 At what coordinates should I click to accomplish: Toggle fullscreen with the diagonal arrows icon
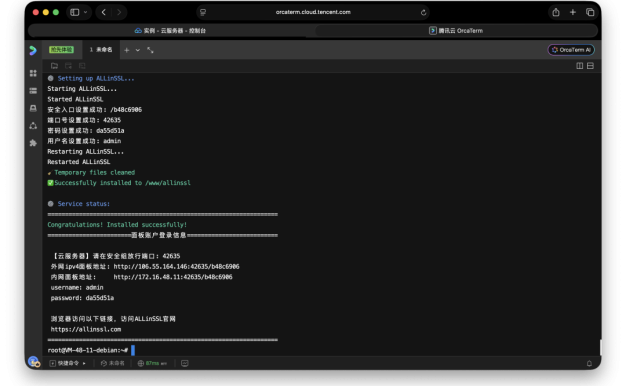coord(150,50)
